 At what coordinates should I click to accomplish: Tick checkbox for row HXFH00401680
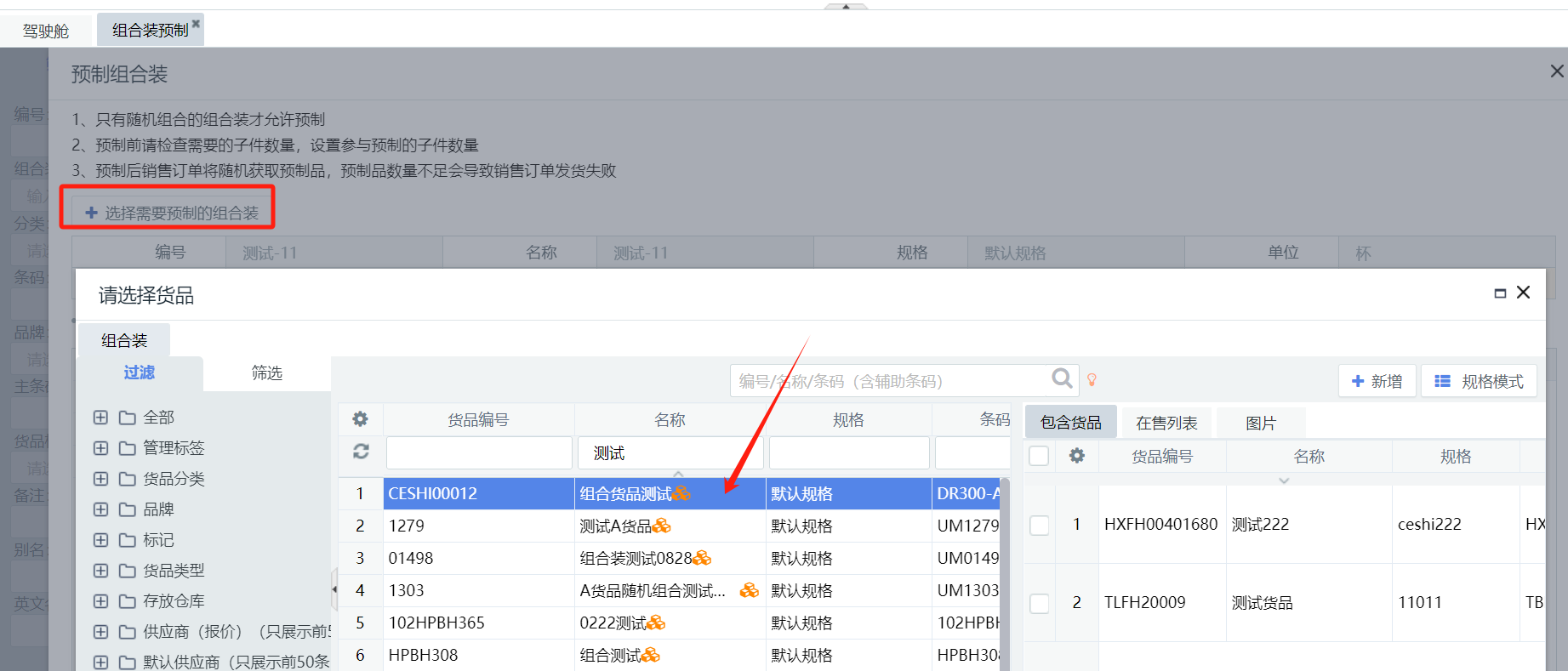tap(1039, 525)
